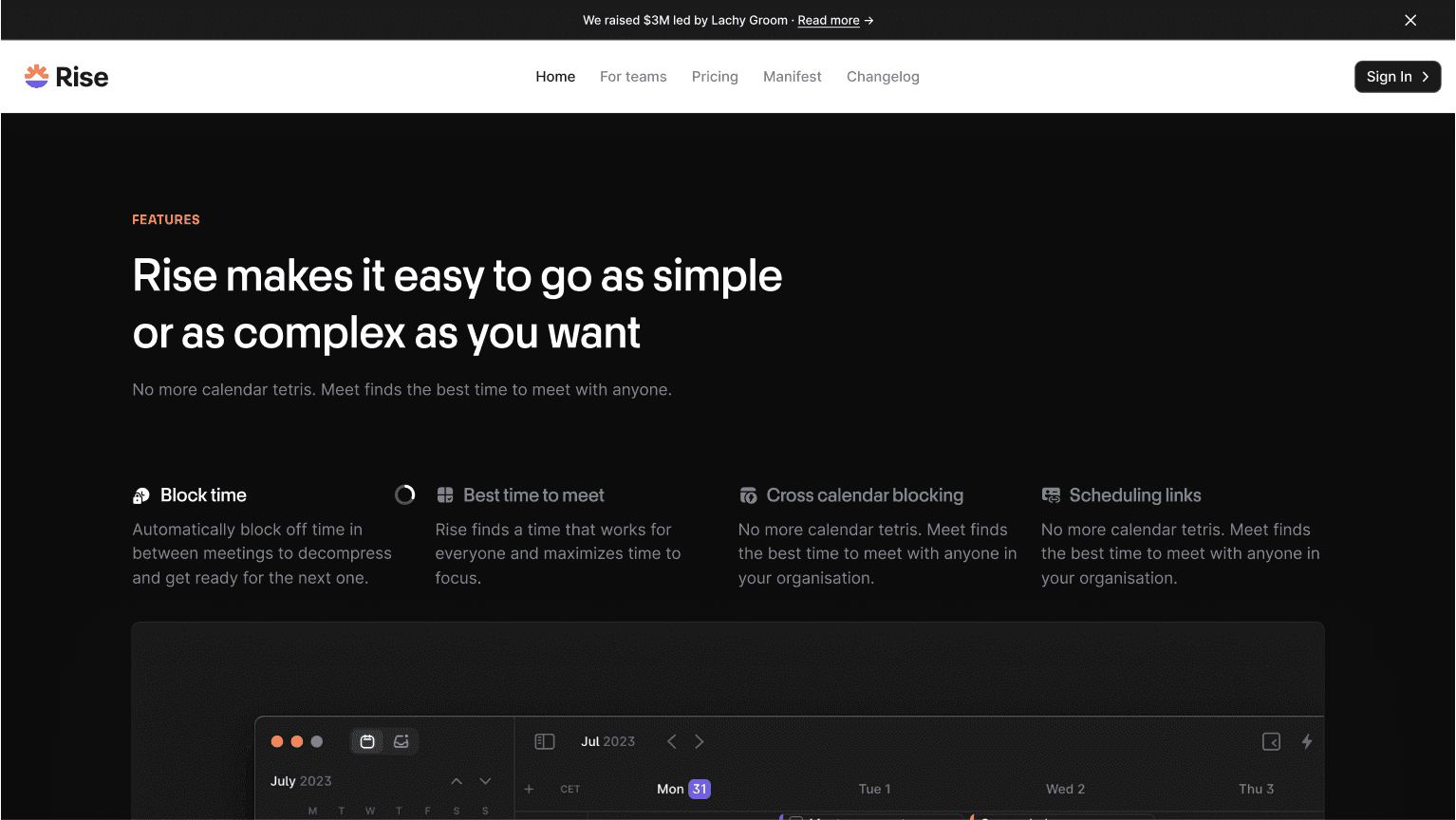The height and width of the screenshot is (820, 1456).
Task: Click the Scheduling links icon
Action: [x=1051, y=495]
